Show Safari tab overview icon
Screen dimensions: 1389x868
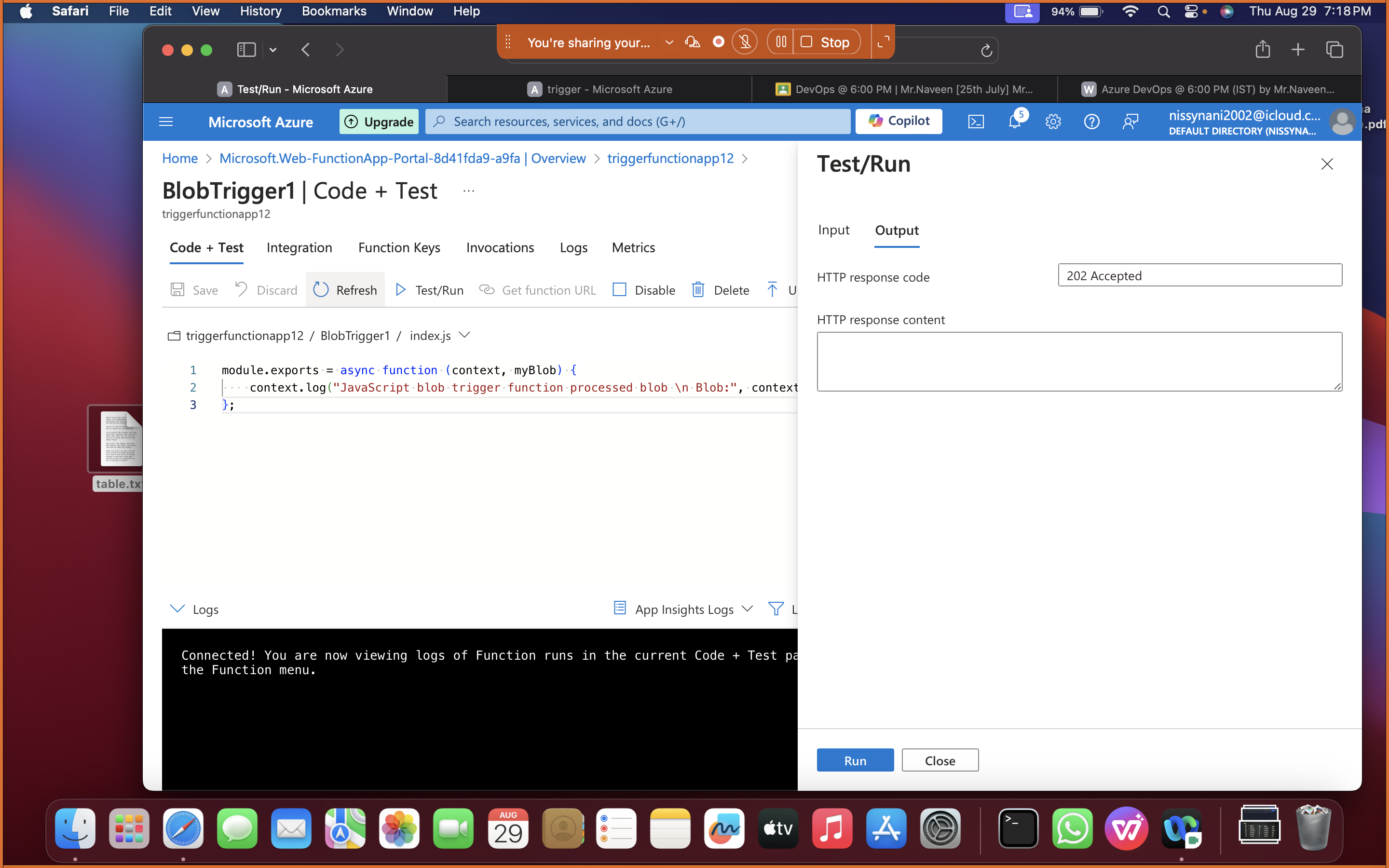pyautogui.click(x=1335, y=50)
